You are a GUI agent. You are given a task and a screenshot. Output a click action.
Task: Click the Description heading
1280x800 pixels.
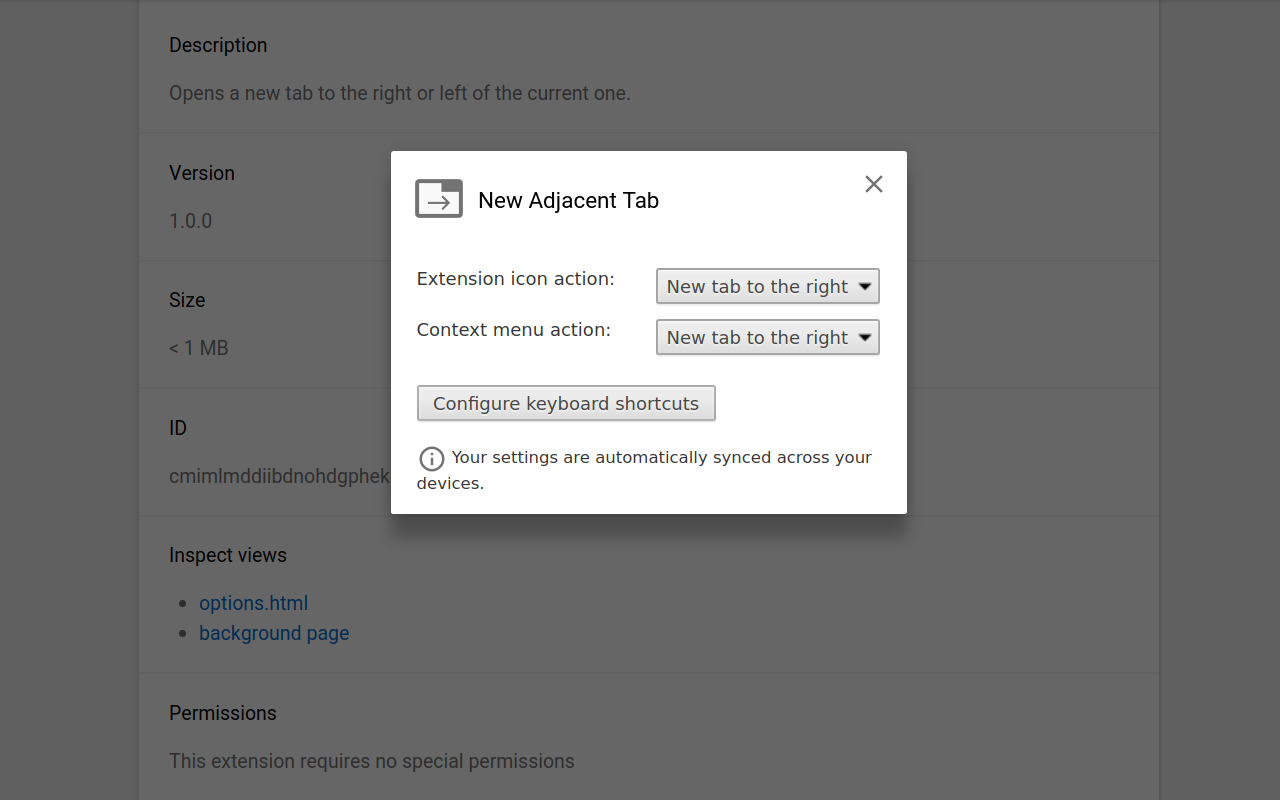coord(218,45)
